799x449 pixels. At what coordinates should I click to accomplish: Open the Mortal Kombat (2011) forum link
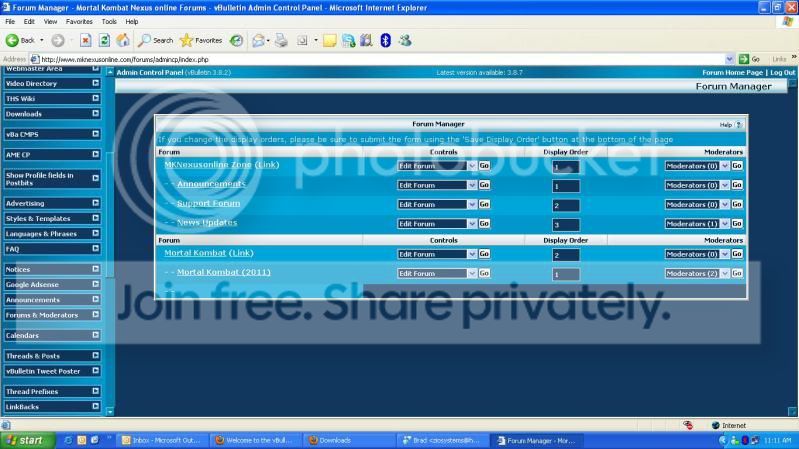(224, 272)
